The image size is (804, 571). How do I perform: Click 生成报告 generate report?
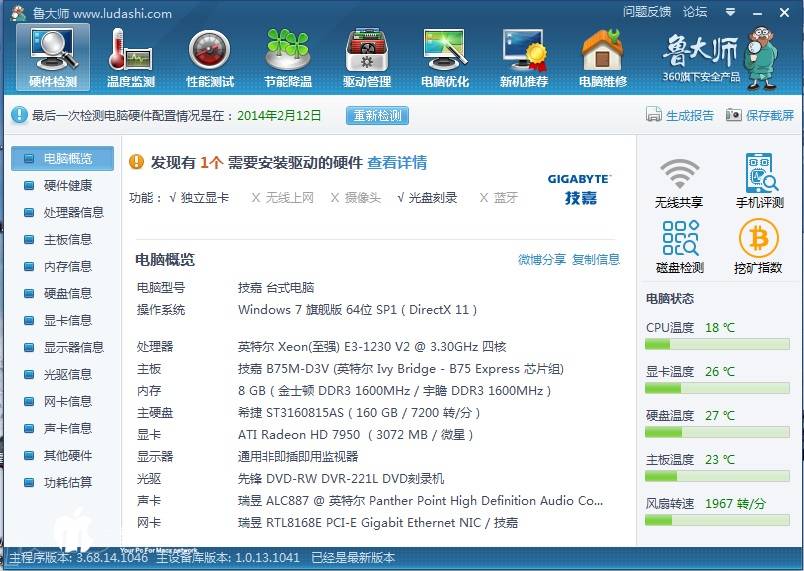pyautogui.click(x=680, y=115)
